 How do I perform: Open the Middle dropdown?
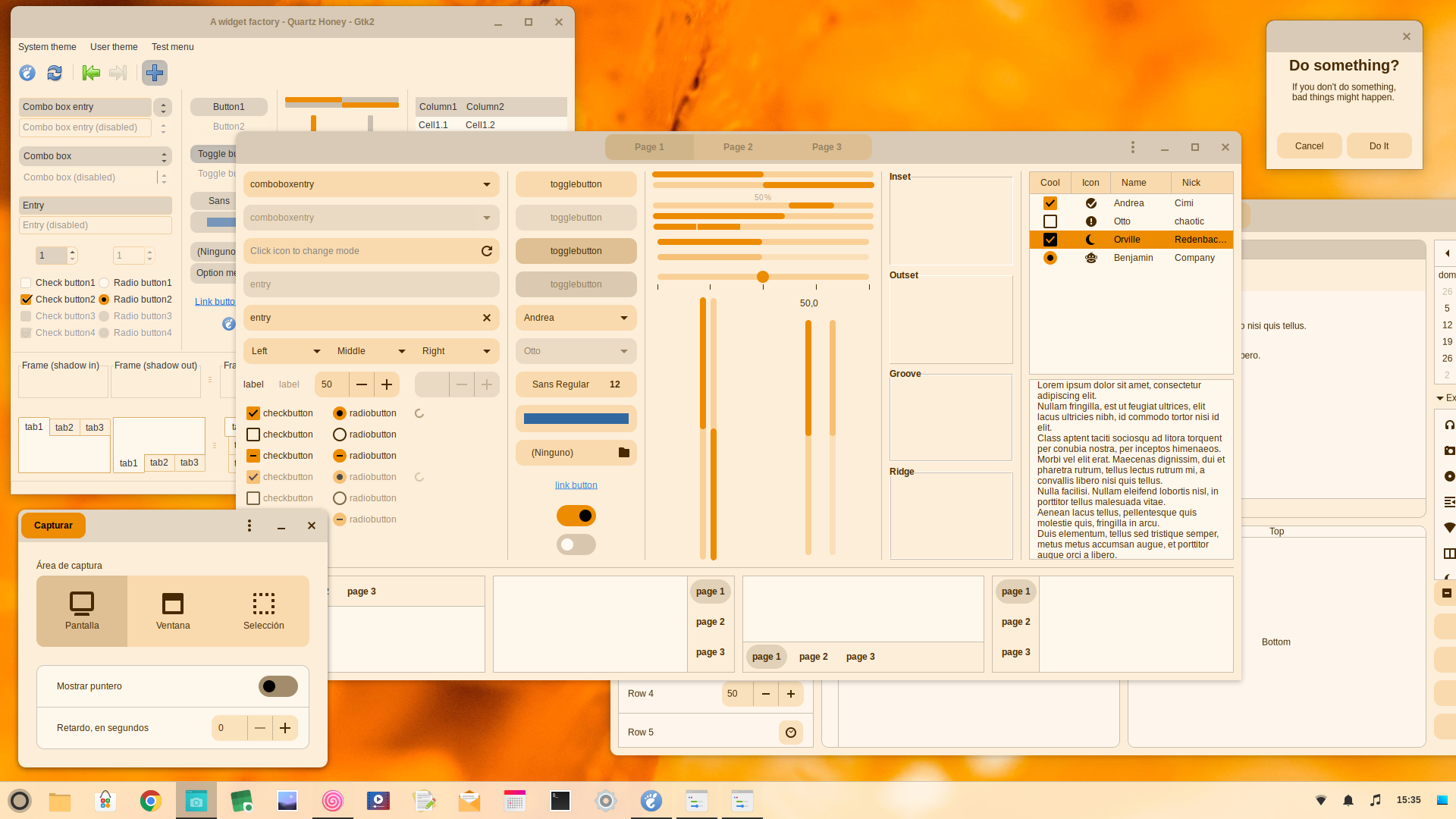point(372,351)
